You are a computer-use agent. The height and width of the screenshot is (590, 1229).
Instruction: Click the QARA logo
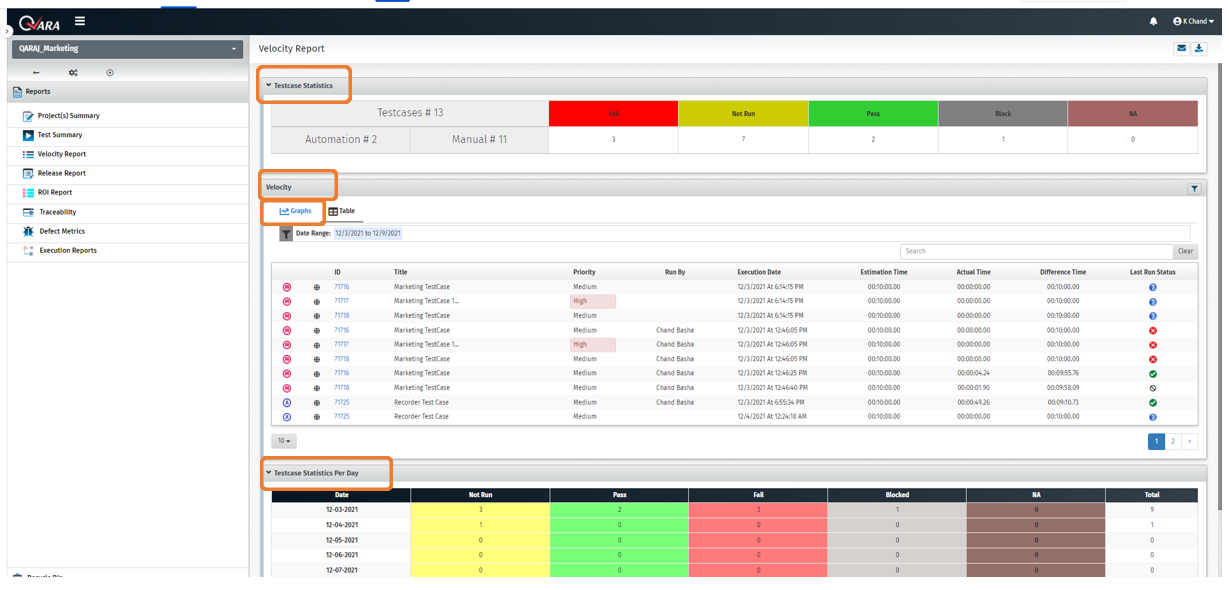[x=40, y=22]
